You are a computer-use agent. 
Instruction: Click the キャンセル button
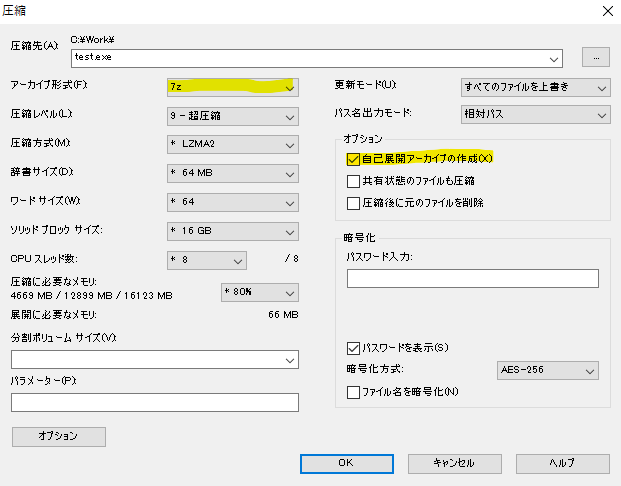(455, 463)
